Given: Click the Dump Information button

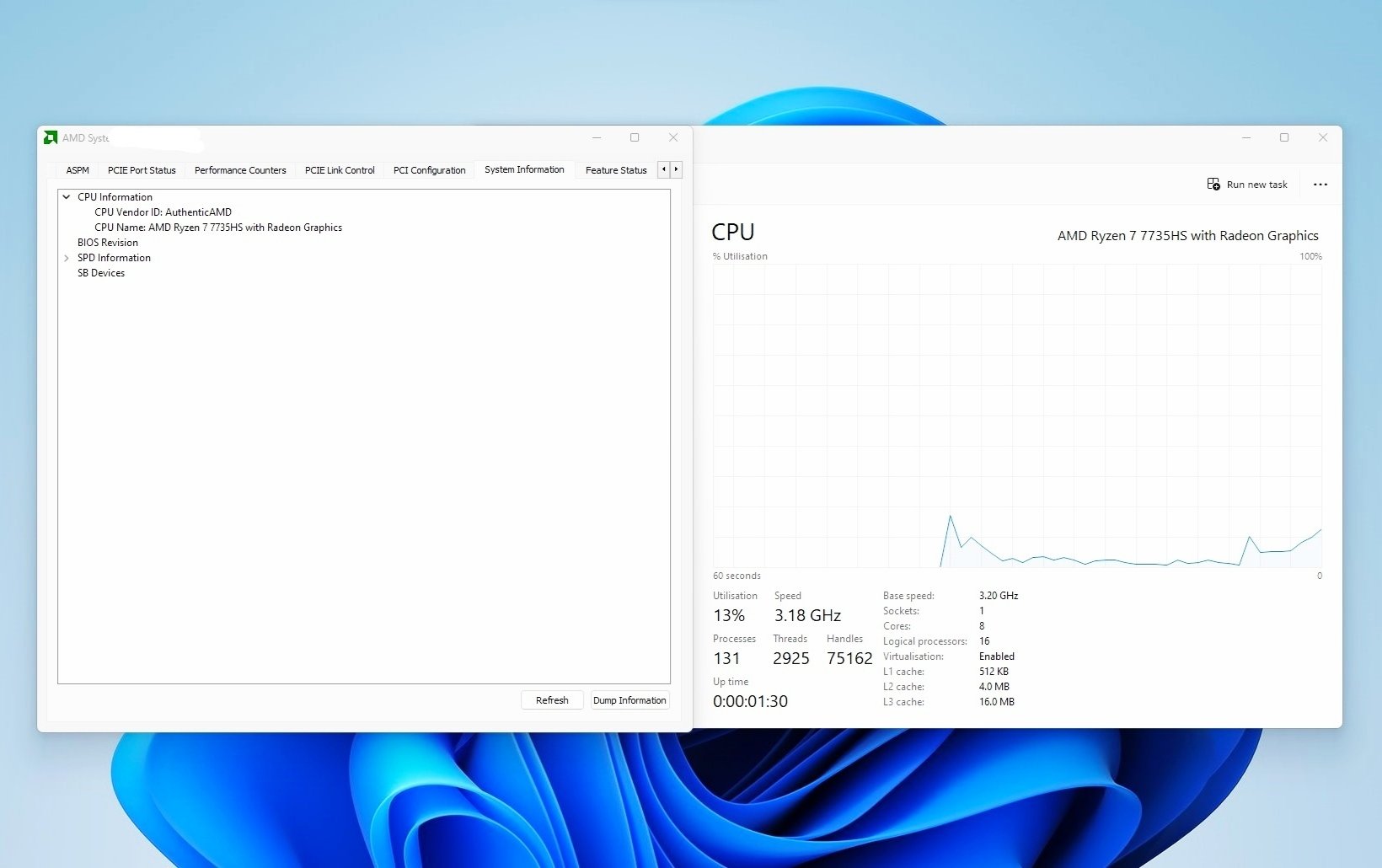Looking at the screenshot, I should pyautogui.click(x=629, y=700).
